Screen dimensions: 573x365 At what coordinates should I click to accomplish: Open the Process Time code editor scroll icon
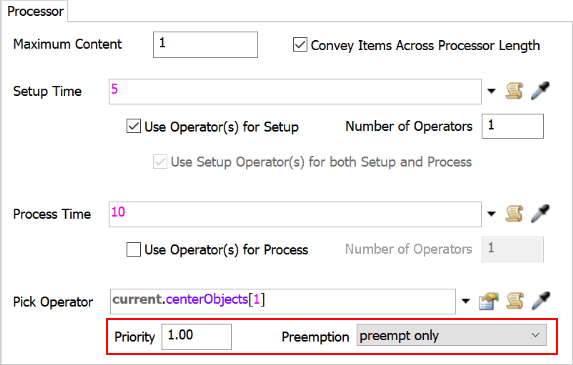point(514,214)
